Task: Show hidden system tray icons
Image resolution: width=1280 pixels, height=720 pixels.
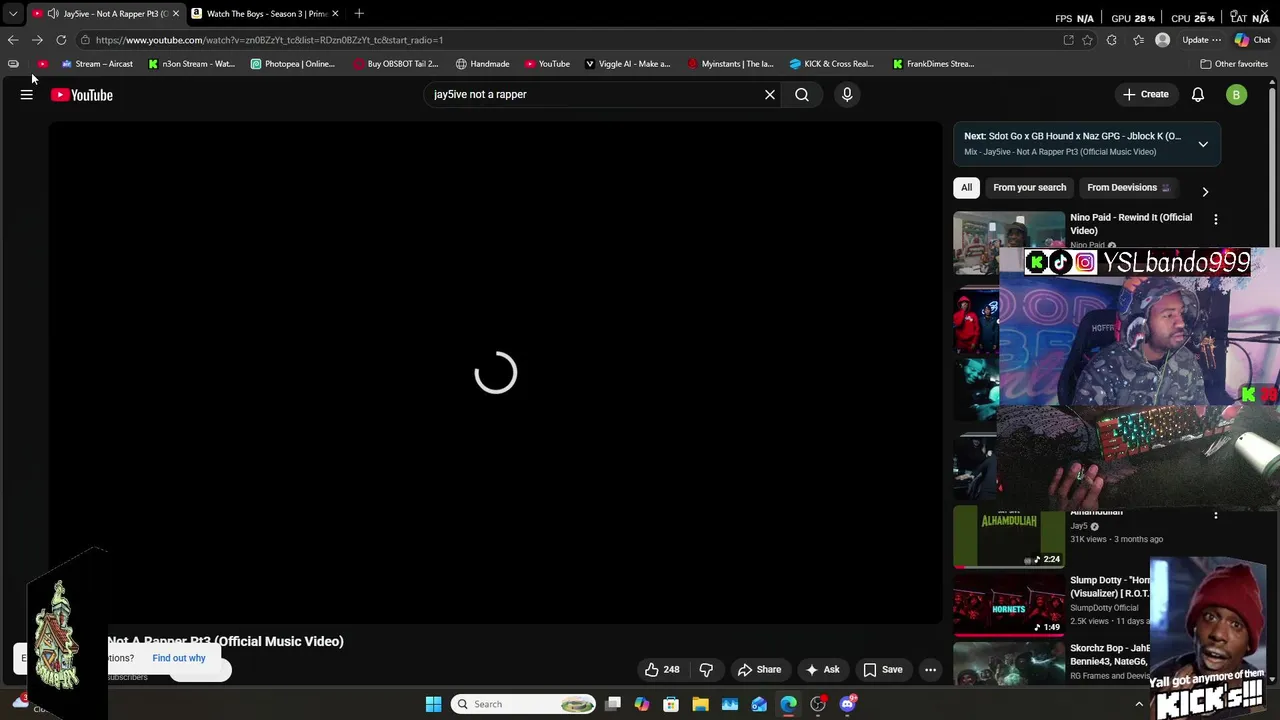Action: coord(1139,704)
